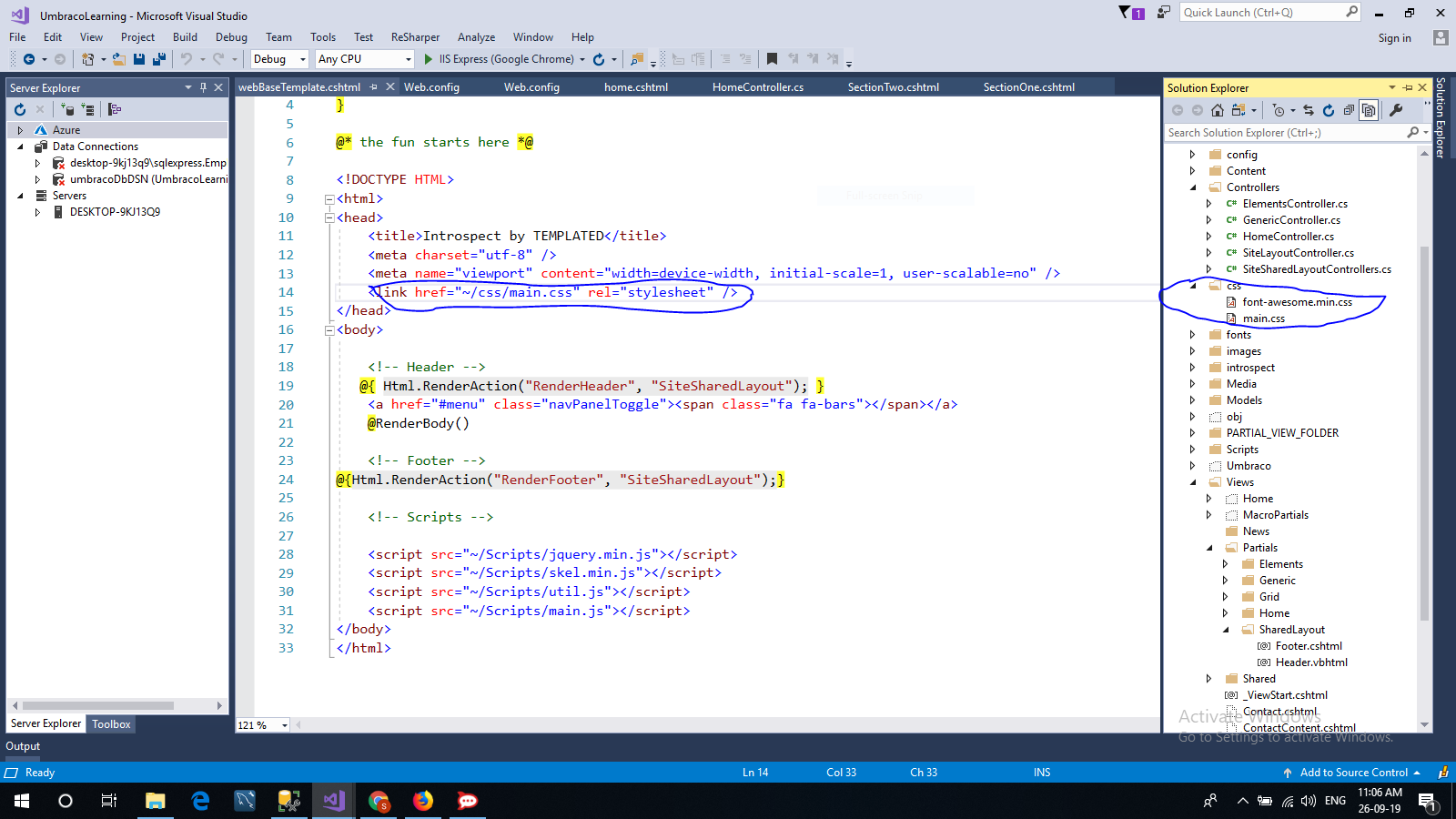Viewport: 1456px width, 819px height.
Task: Refresh the Server Explorer tree
Action: tap(20, 109)
